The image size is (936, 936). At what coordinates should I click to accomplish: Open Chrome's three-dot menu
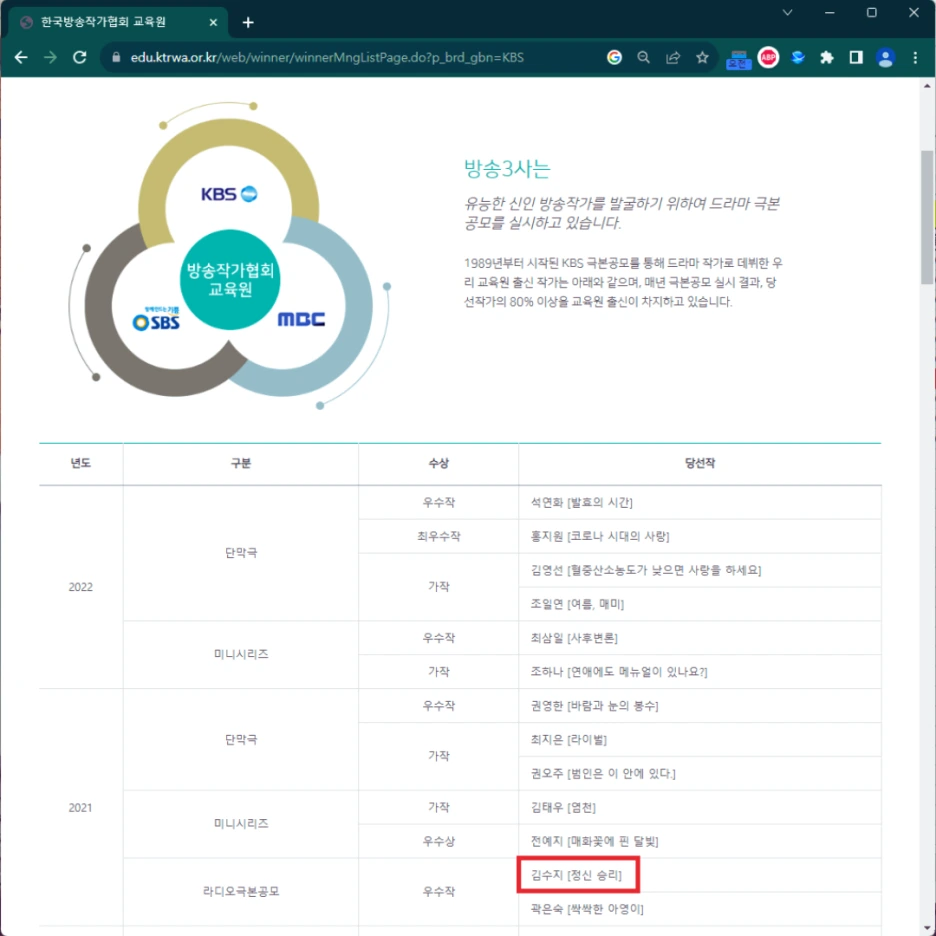915,57
